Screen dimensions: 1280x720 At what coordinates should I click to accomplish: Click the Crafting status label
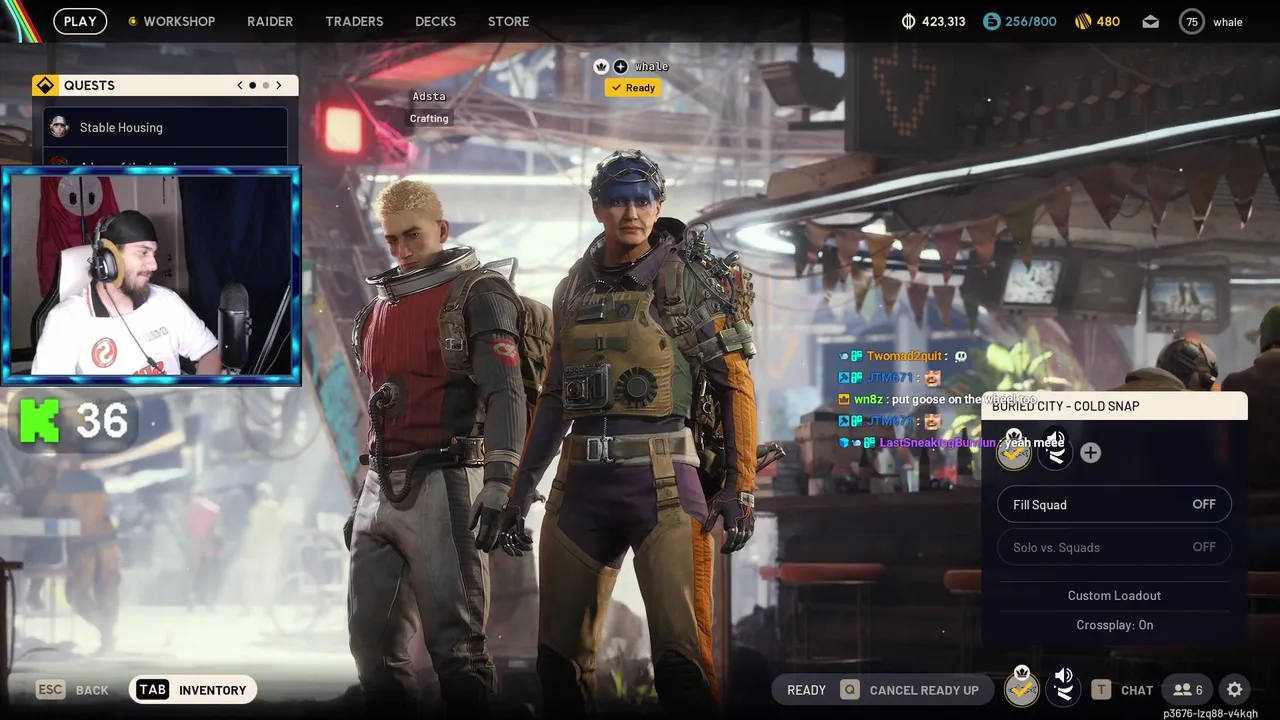click(429, 118)
